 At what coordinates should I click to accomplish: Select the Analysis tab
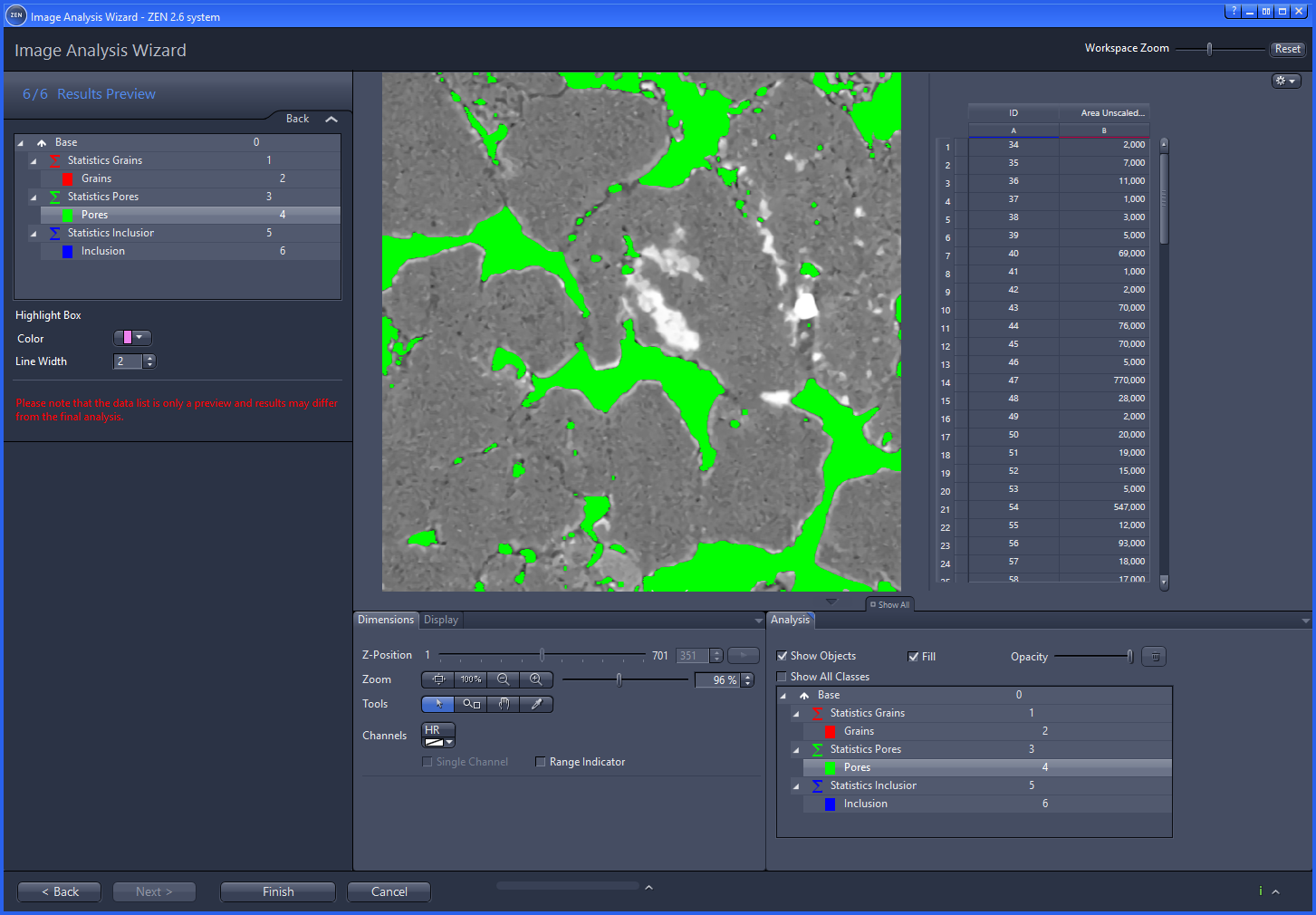click(x=790, y=620)
